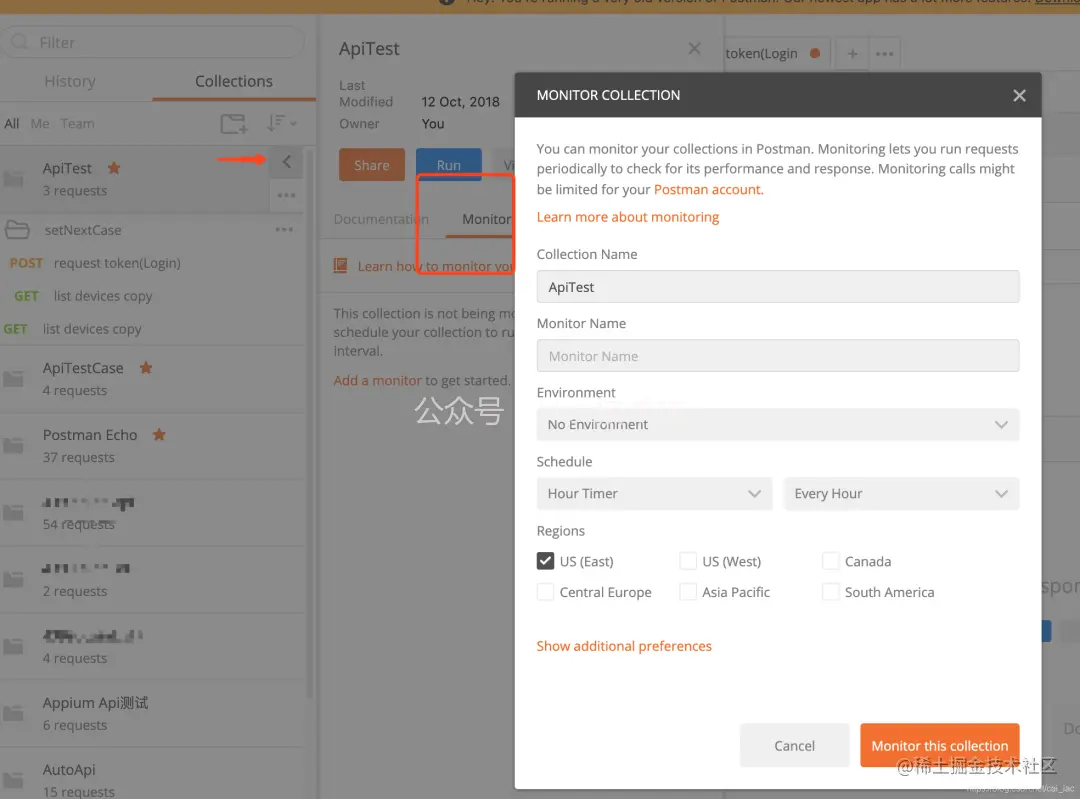This screenshot has width=1080, height=799.
Task: Click the Collection Name field
Action: (x=778, y=287)
